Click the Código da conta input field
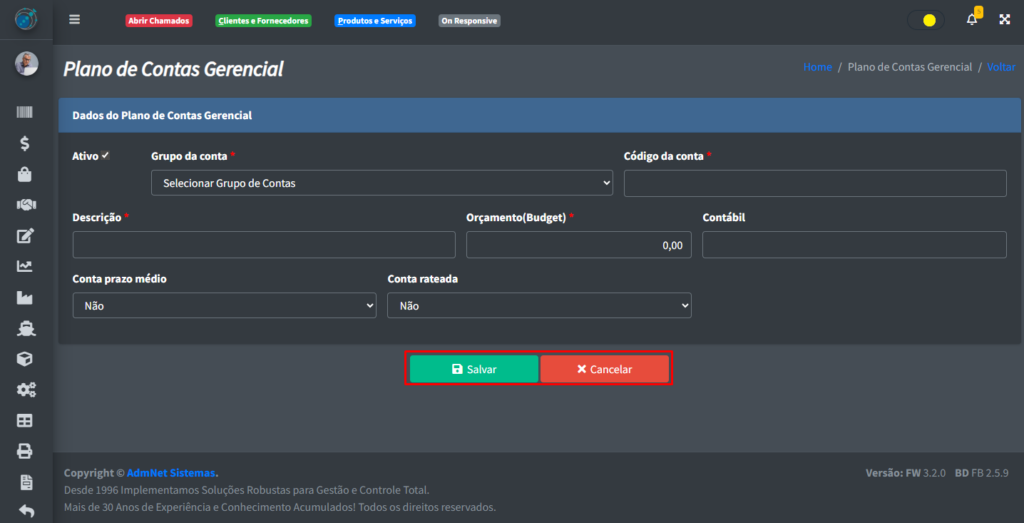 click(x=815, y=183)
